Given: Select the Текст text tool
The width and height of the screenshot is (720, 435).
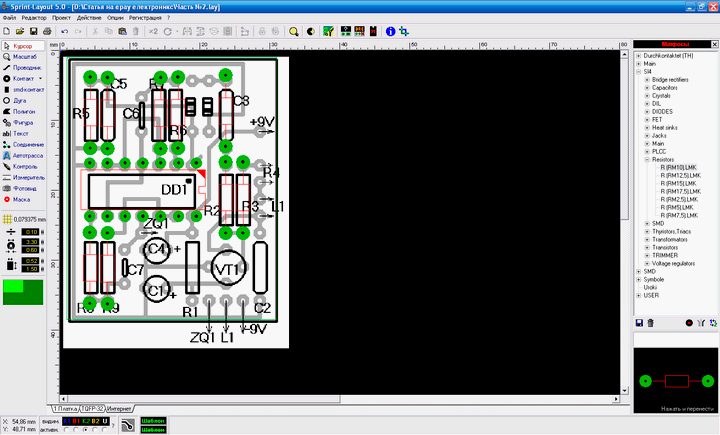Looking at the screenshot, I should (x=20, y=133).
